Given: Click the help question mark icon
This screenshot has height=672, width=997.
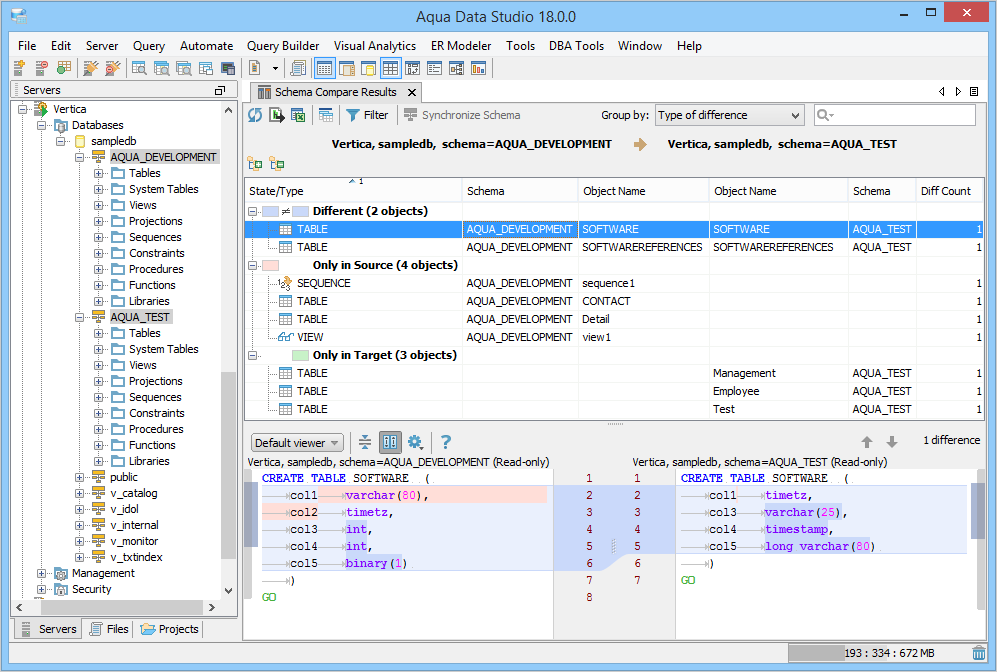Looking at the screenshot, I should (x=446, y=442).
